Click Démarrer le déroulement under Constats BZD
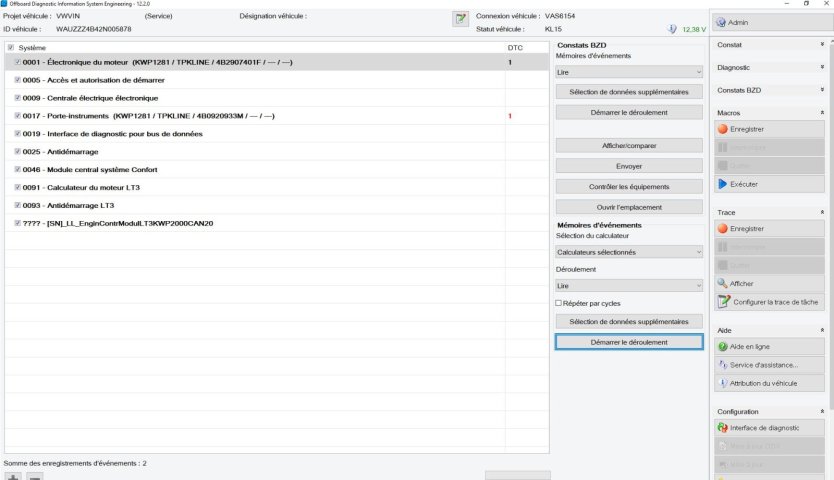Viewport: 834px width, 480px height. 629,113
